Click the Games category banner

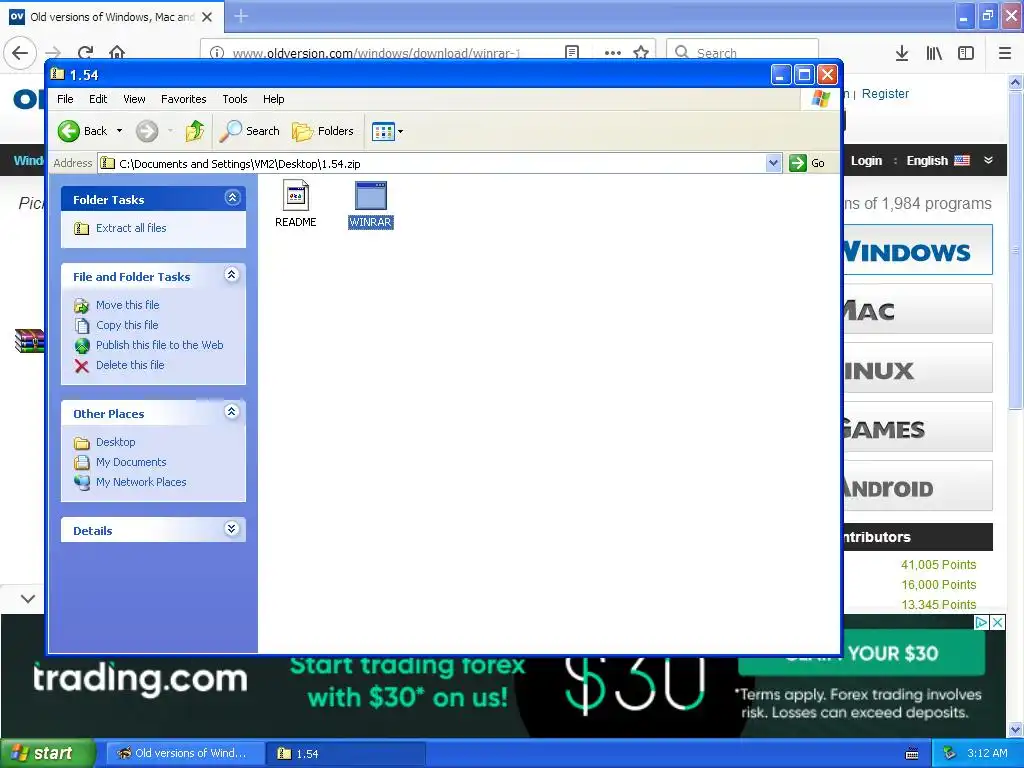(918, 428)
